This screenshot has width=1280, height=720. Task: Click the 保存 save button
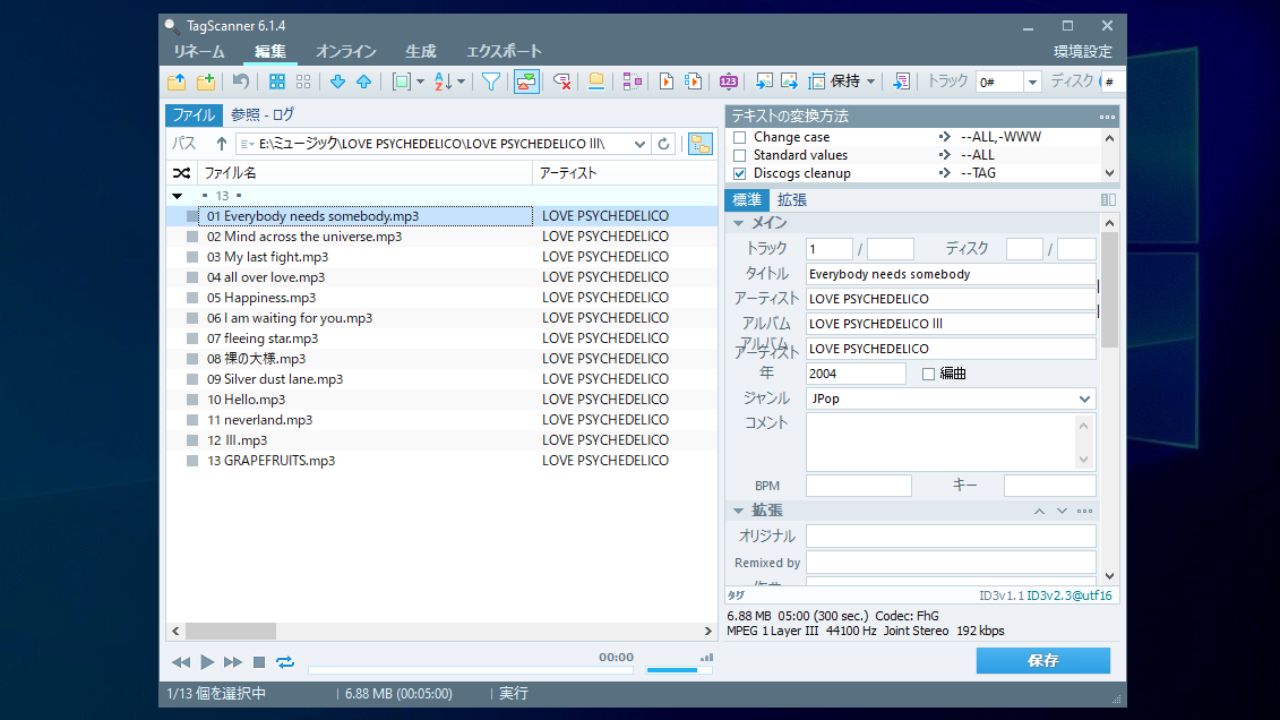pos(1043,661)
